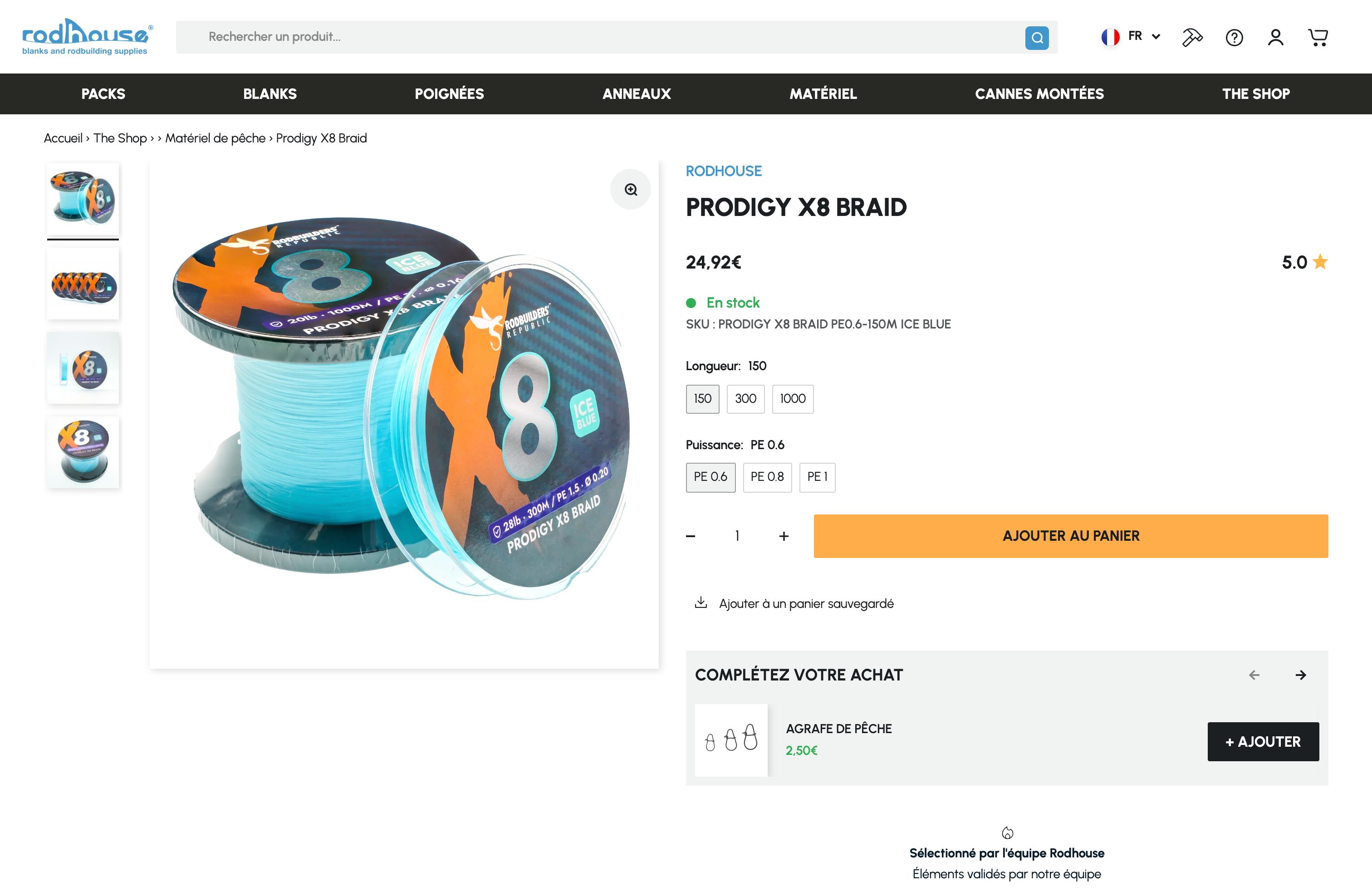
Task: Open the help question mark icon
Action: [x=1234, y=38]
